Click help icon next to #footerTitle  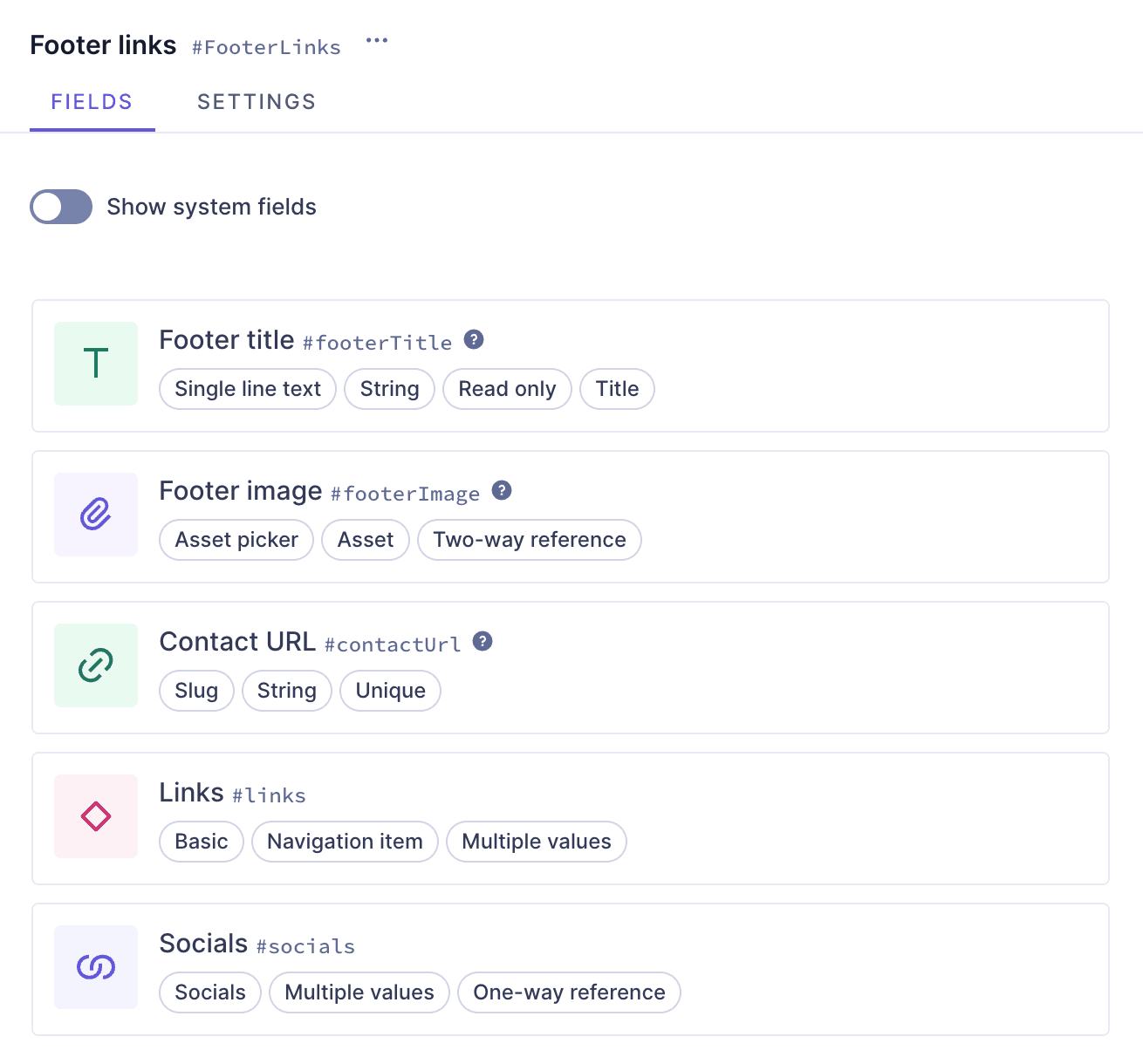tap(474, 339)
